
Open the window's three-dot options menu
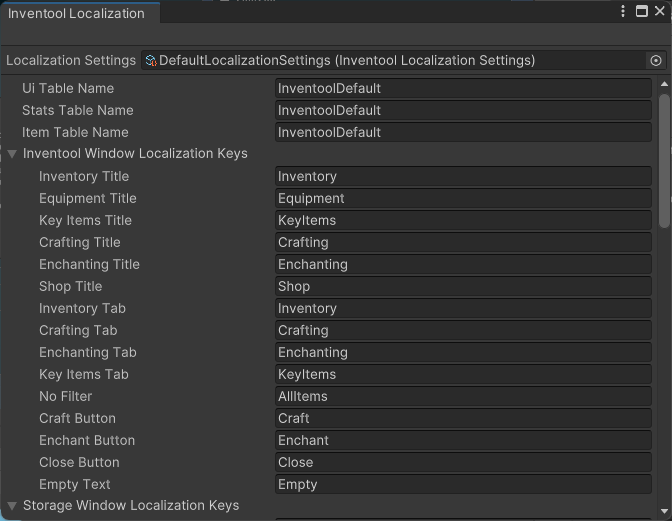click(623, 12)
